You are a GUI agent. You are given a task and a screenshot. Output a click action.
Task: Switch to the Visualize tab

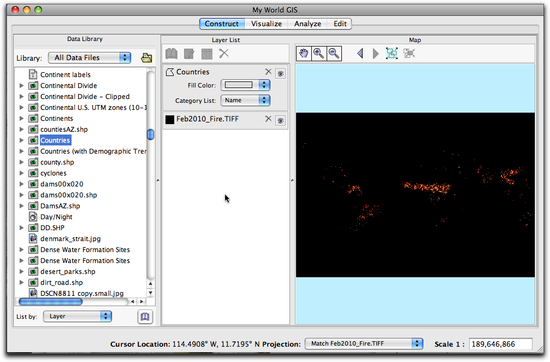pos(266,24)
